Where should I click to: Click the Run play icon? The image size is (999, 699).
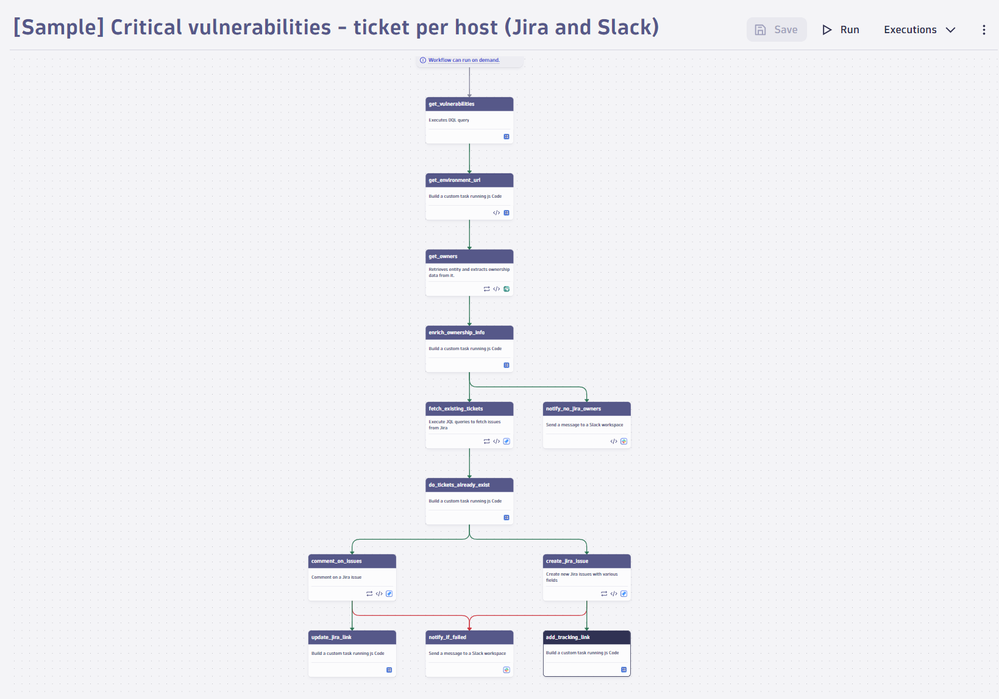tap(827, 30)
